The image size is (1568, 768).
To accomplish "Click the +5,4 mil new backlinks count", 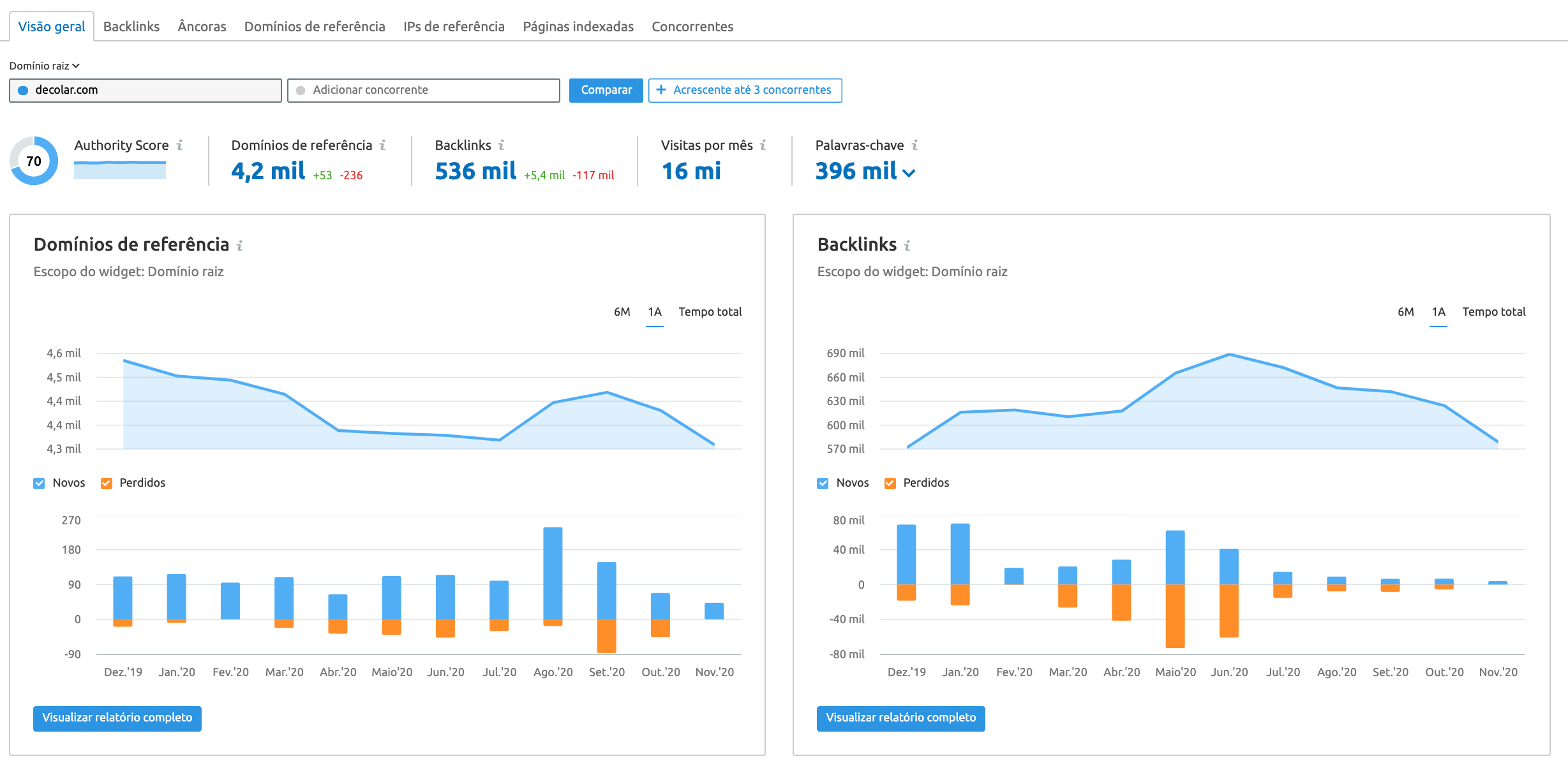I will [544, 175].
